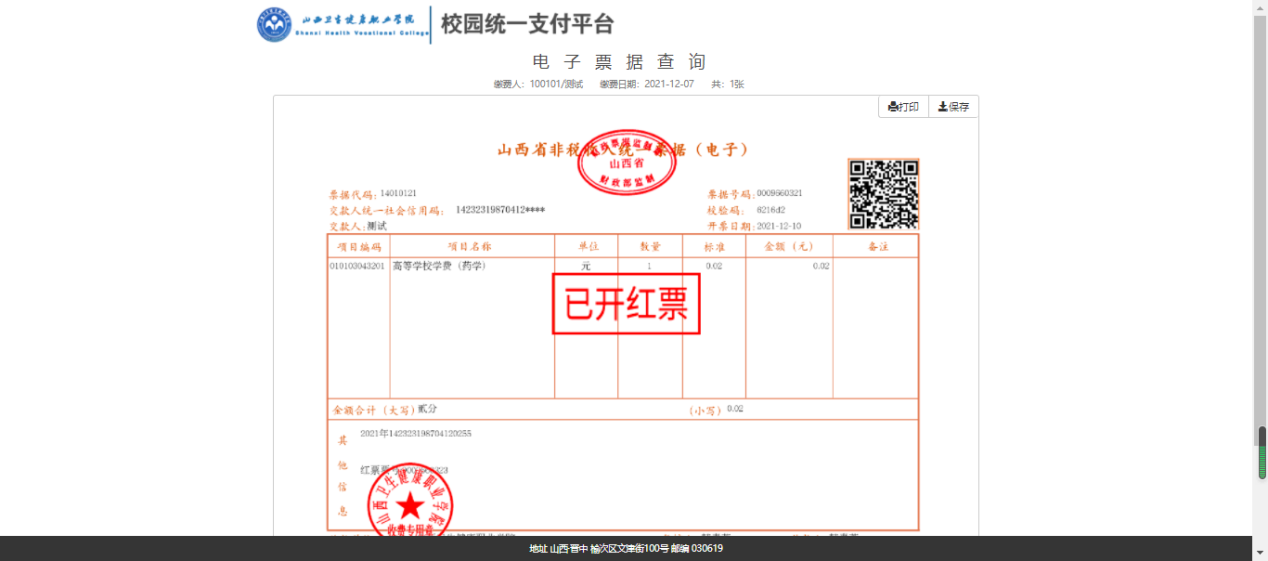
Task: Click the scrollbar up arrow
Action: [x=1261, y=6]
